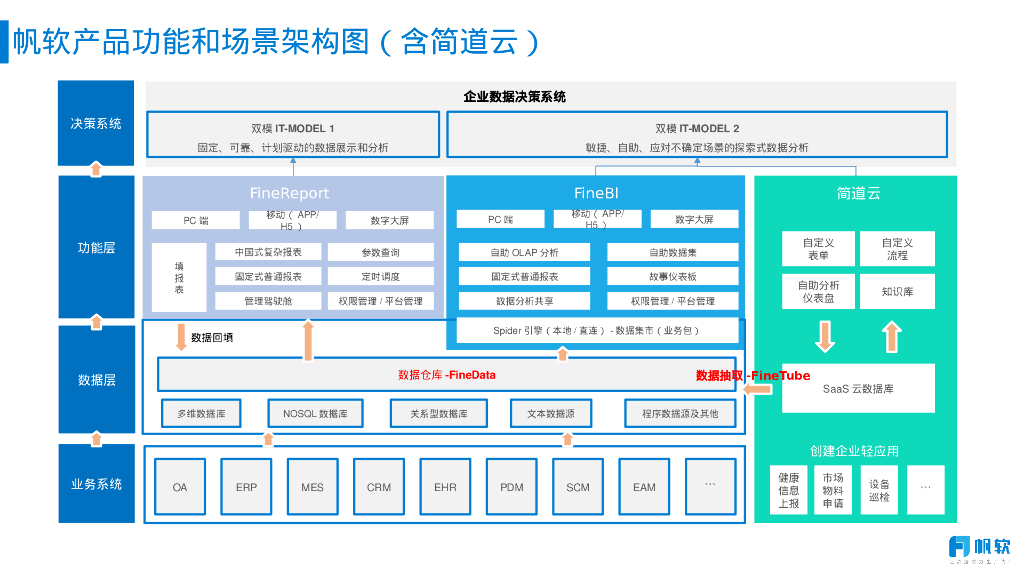Click the Spider 引擎 box

[597, 330]
